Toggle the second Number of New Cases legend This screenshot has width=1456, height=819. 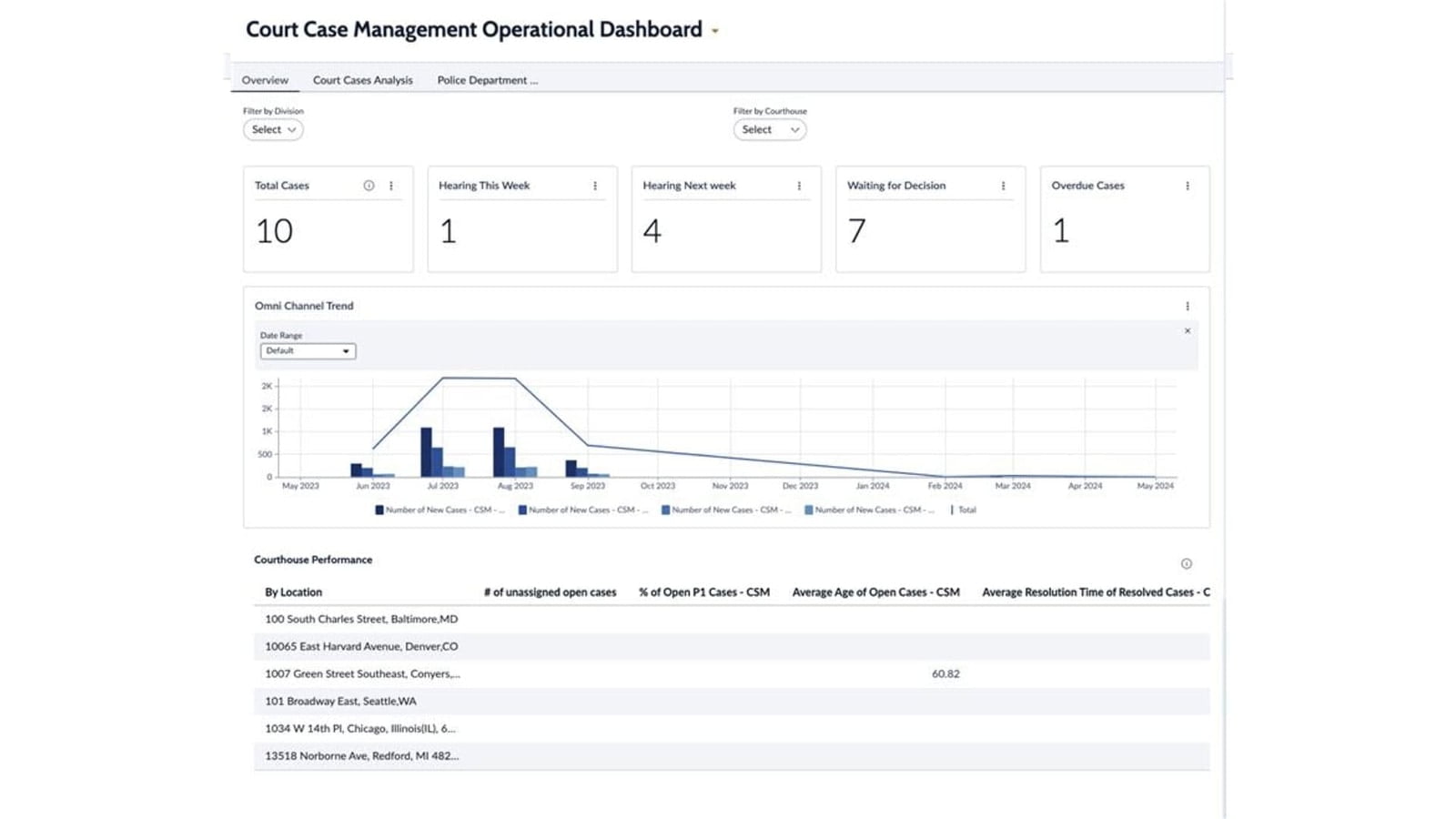click(583, 511)
